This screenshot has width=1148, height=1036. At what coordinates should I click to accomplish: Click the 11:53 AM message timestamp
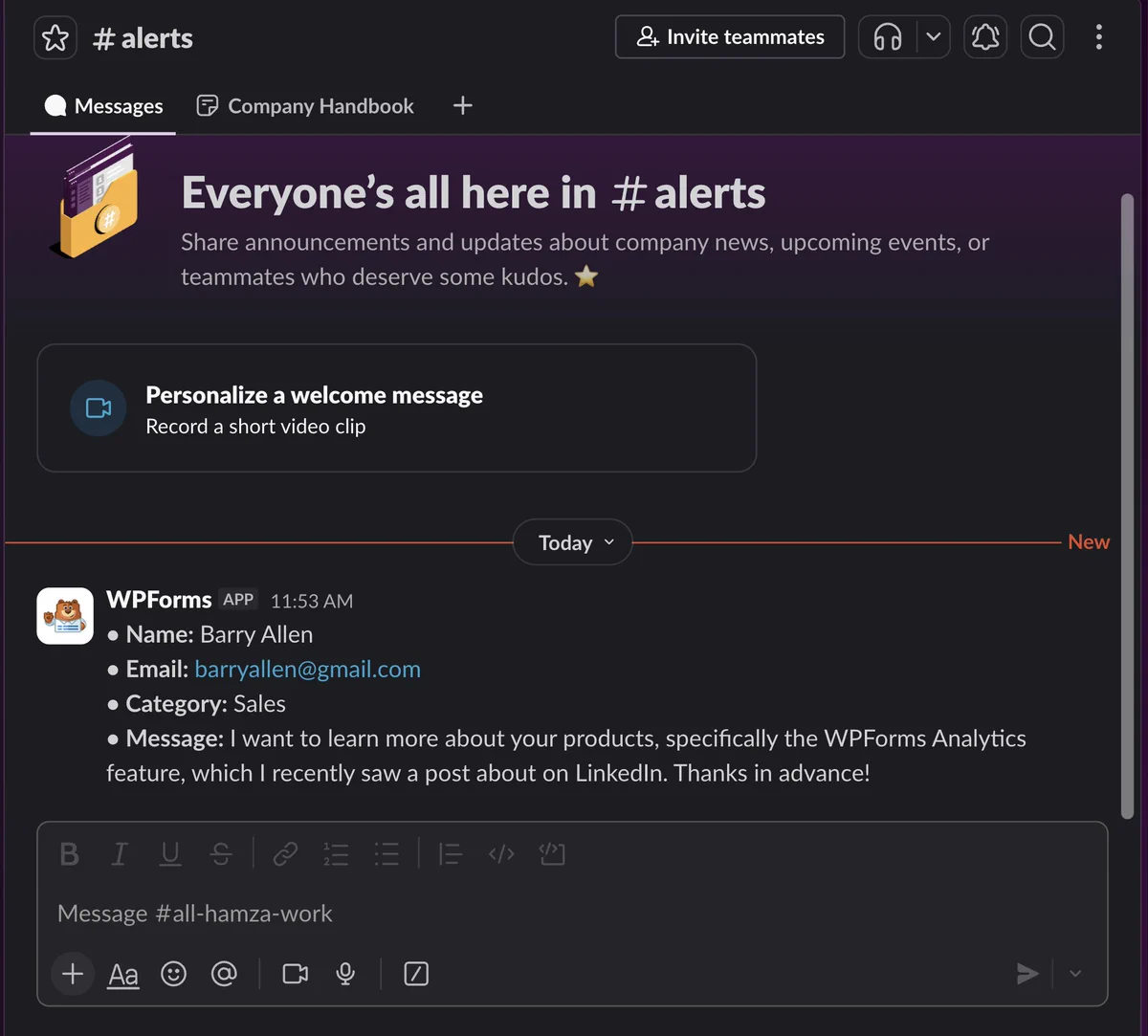[312, 601]
